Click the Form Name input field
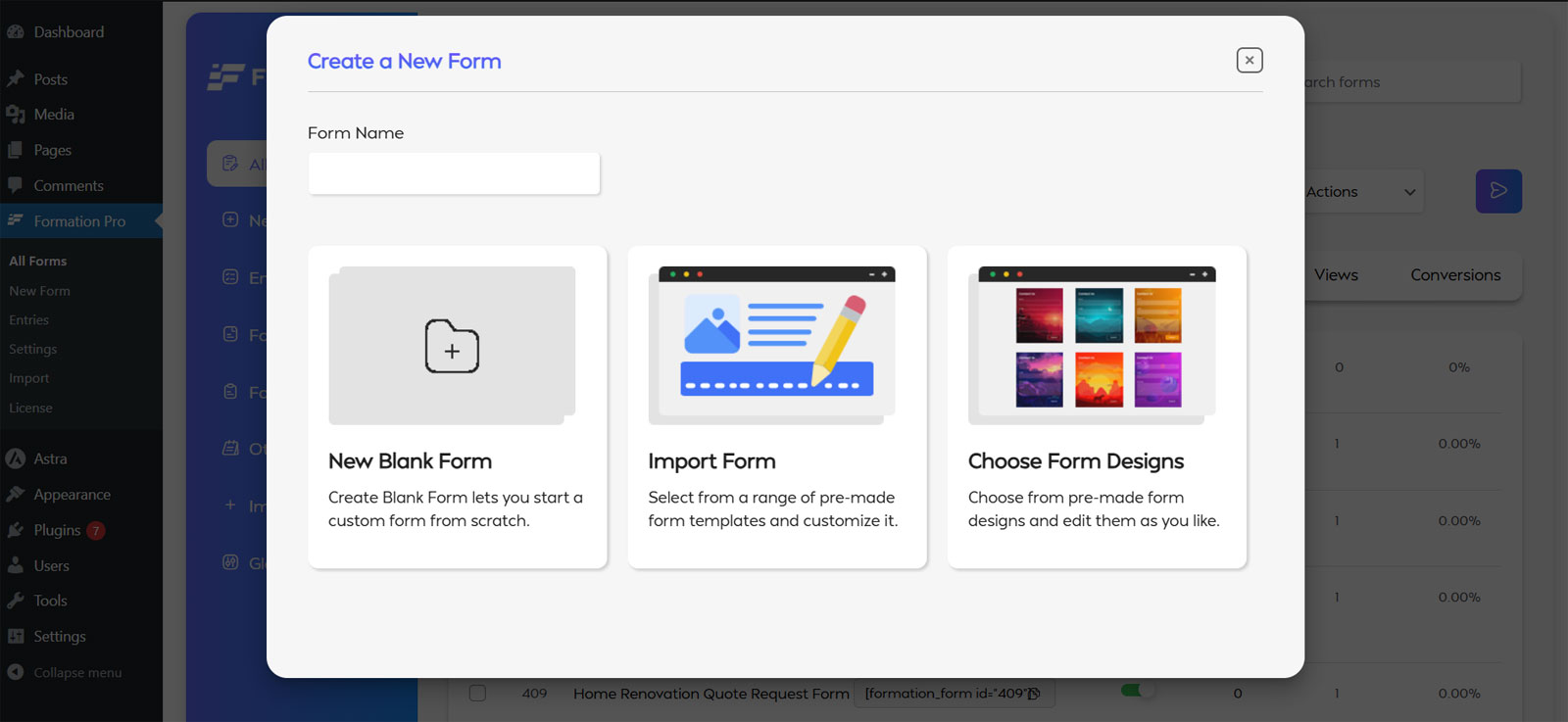 click(x=454, y=173)
